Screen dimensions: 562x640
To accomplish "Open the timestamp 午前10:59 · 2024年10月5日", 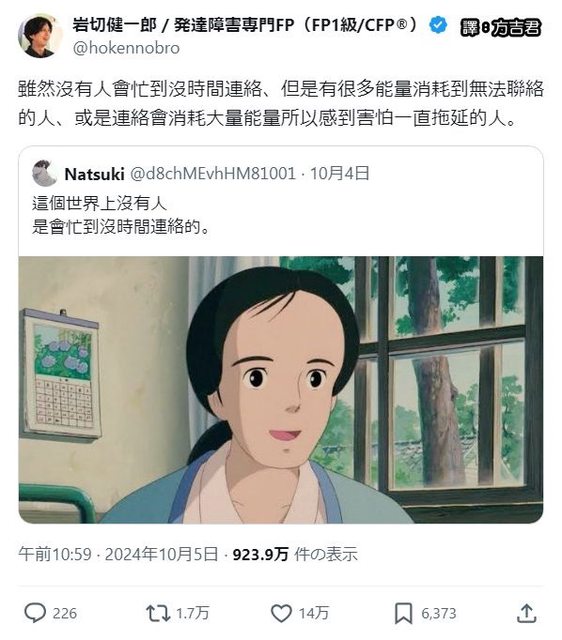I will (x=118, y=554).
